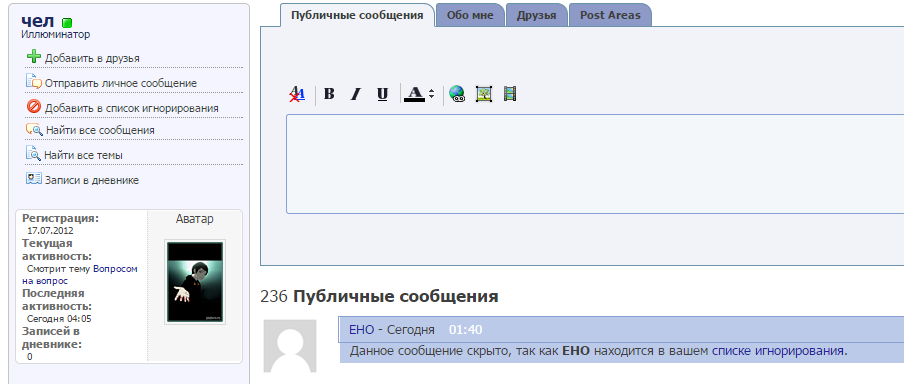Image resolution: width=904 pixels, height=384 pixels.
Task: Open Найти все темы link
Action: click(84, 156)
